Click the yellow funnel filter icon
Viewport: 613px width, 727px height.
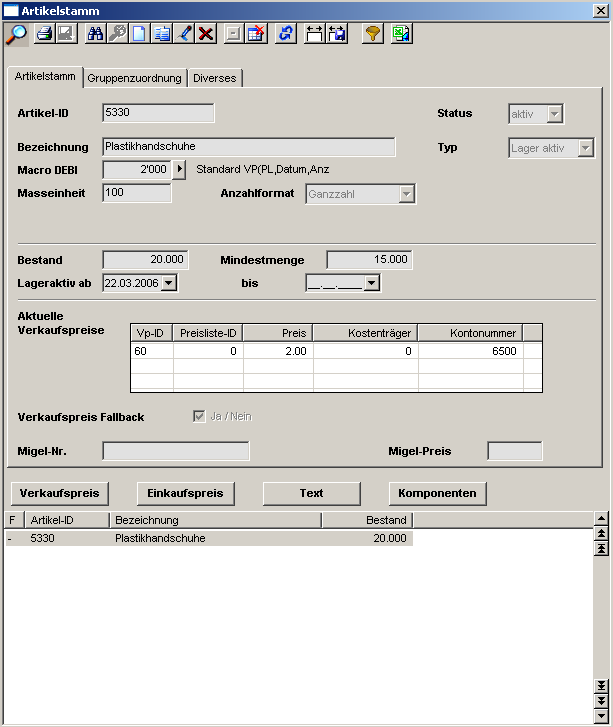tap(373, 34)
